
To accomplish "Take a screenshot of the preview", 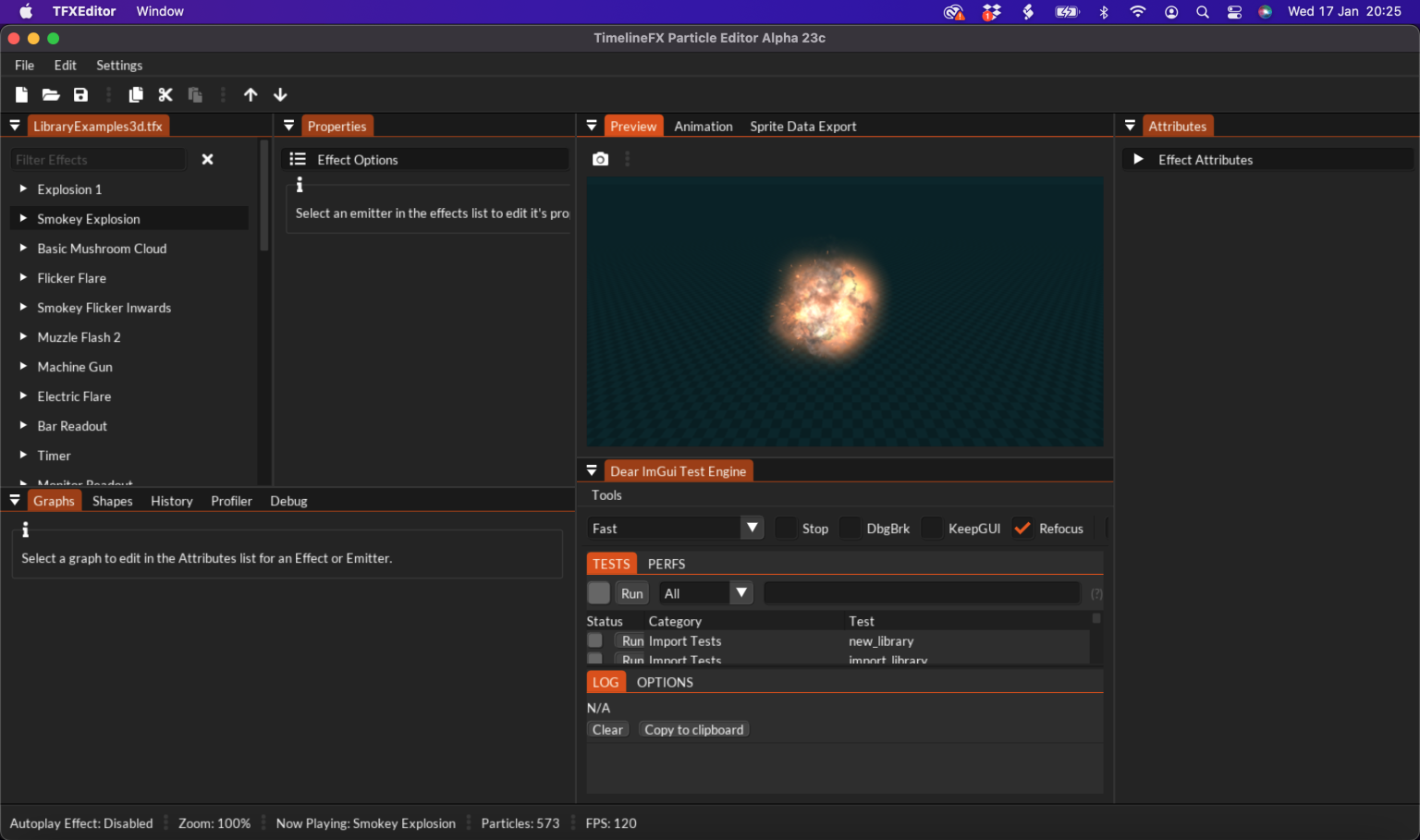I will pyautogui.click(x=600, y=158).
